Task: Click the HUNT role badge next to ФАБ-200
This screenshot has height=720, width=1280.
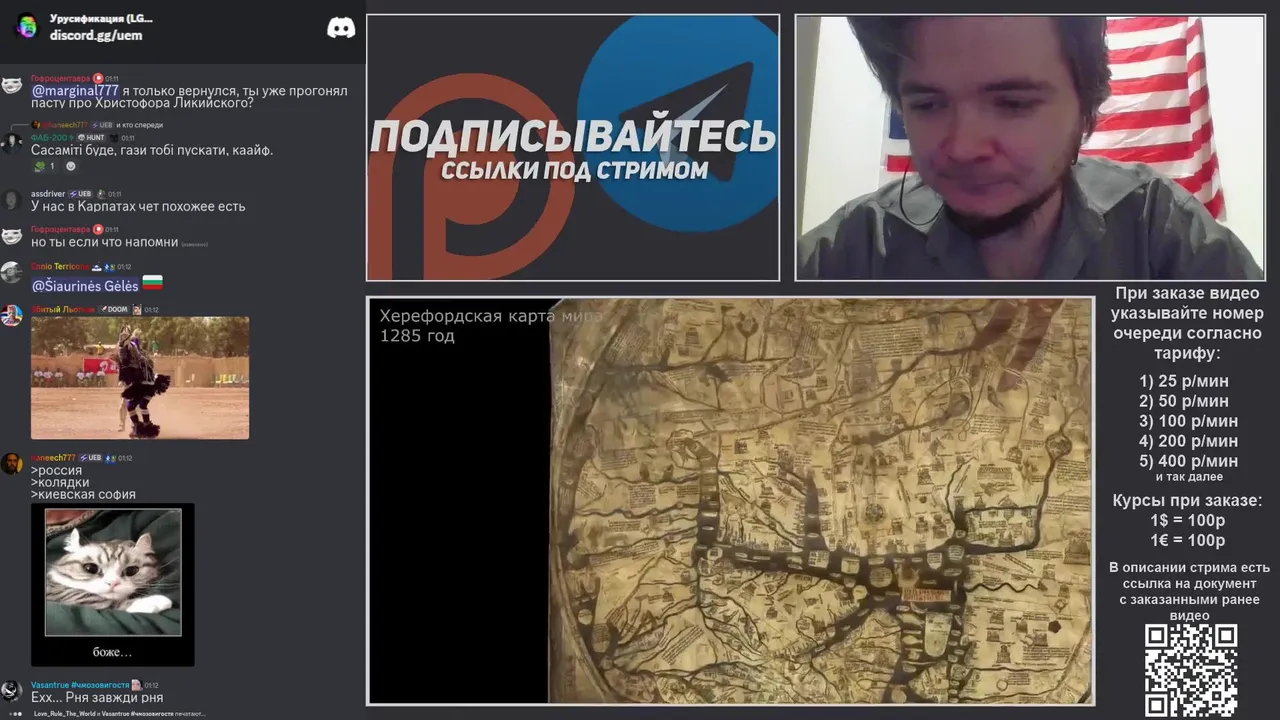Action: pyautogui.click(x=92, y=137)
